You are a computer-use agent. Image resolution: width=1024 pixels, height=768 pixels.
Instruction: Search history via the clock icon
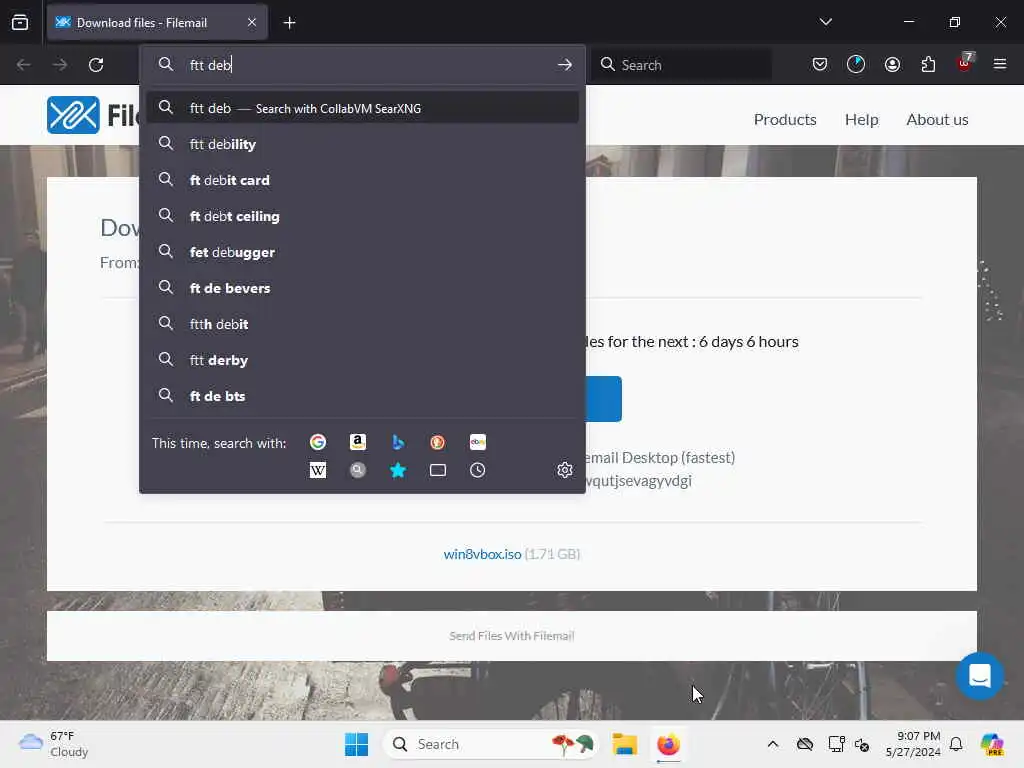point(477,470)
